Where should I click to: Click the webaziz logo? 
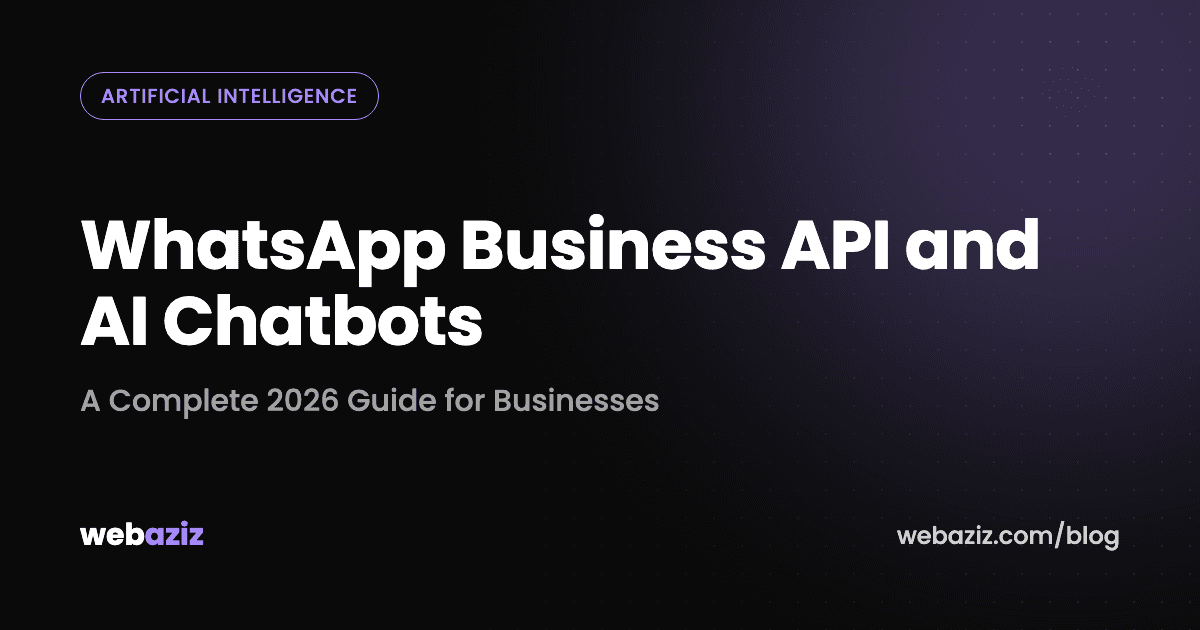pos(142,534)
